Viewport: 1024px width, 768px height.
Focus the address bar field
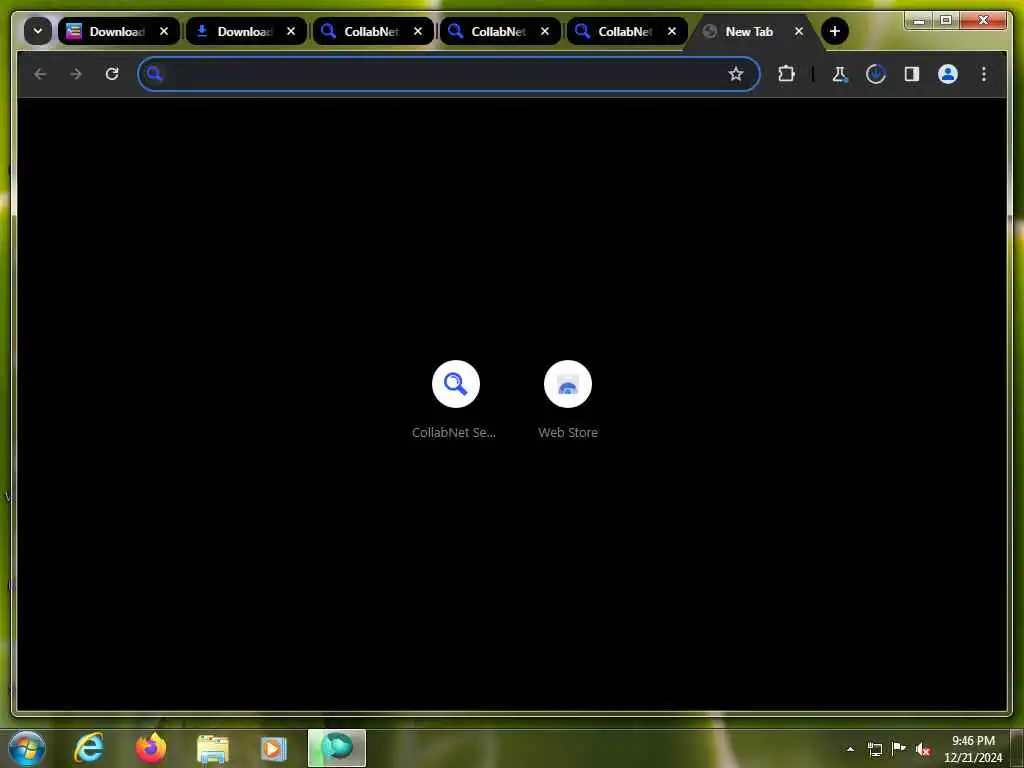coord(449,74)
